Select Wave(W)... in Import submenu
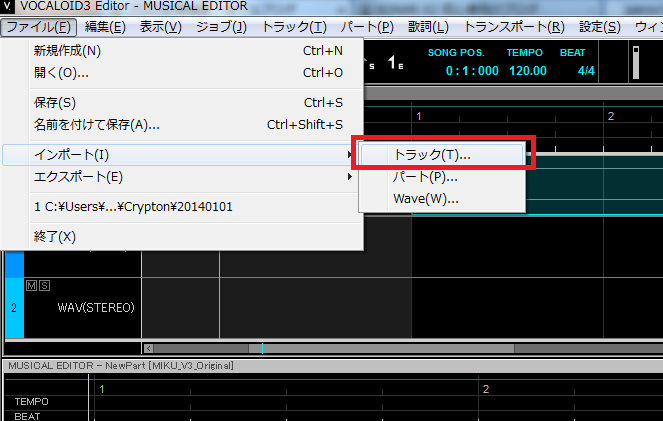Image resolution: width=663 pixels, height=421 pixels. (x=442, y=199)
